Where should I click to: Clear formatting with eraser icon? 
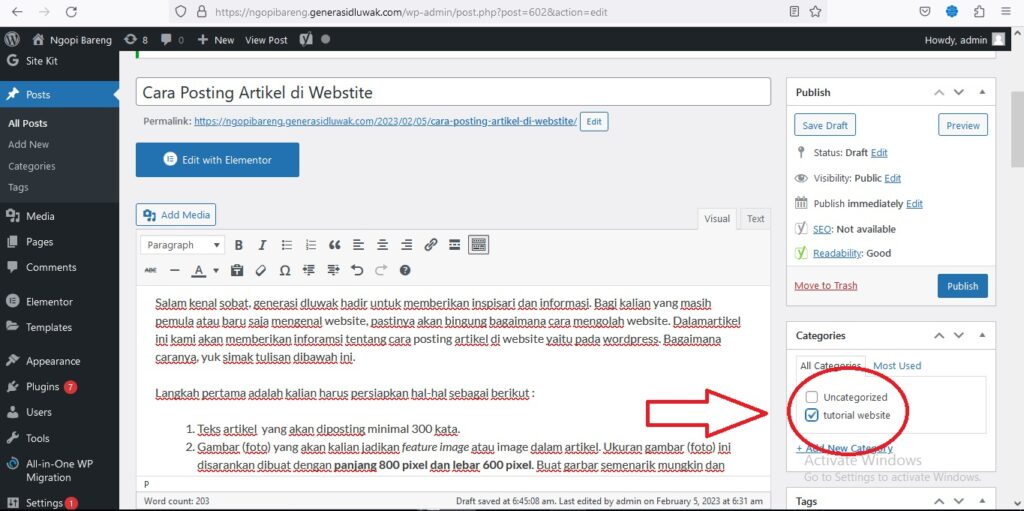coord(261,270)
